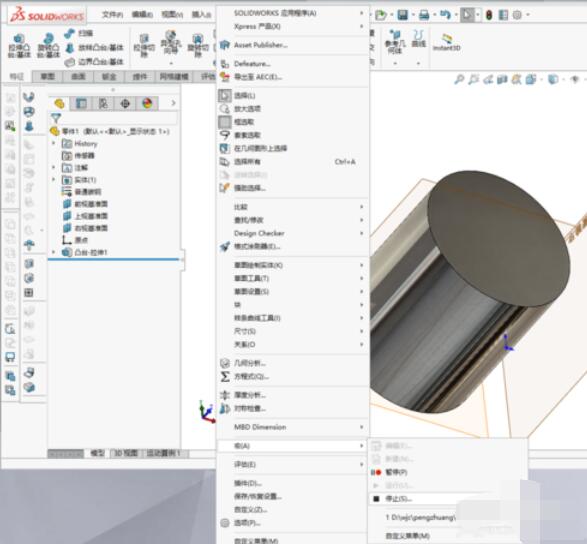Open the Evaluate (评估(E)) submenu
The image size is (587, 544).
point(293,465)
